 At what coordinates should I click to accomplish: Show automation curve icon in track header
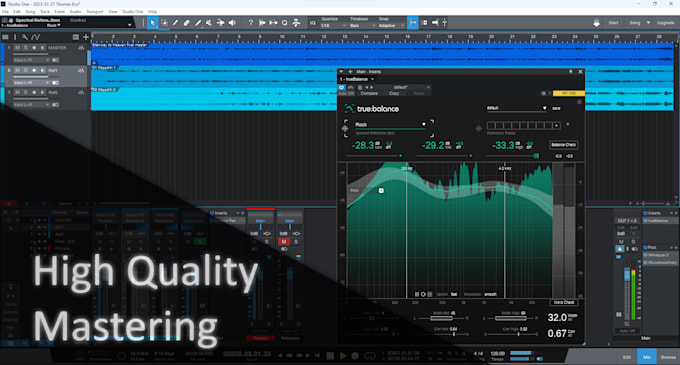click(36, 37)
